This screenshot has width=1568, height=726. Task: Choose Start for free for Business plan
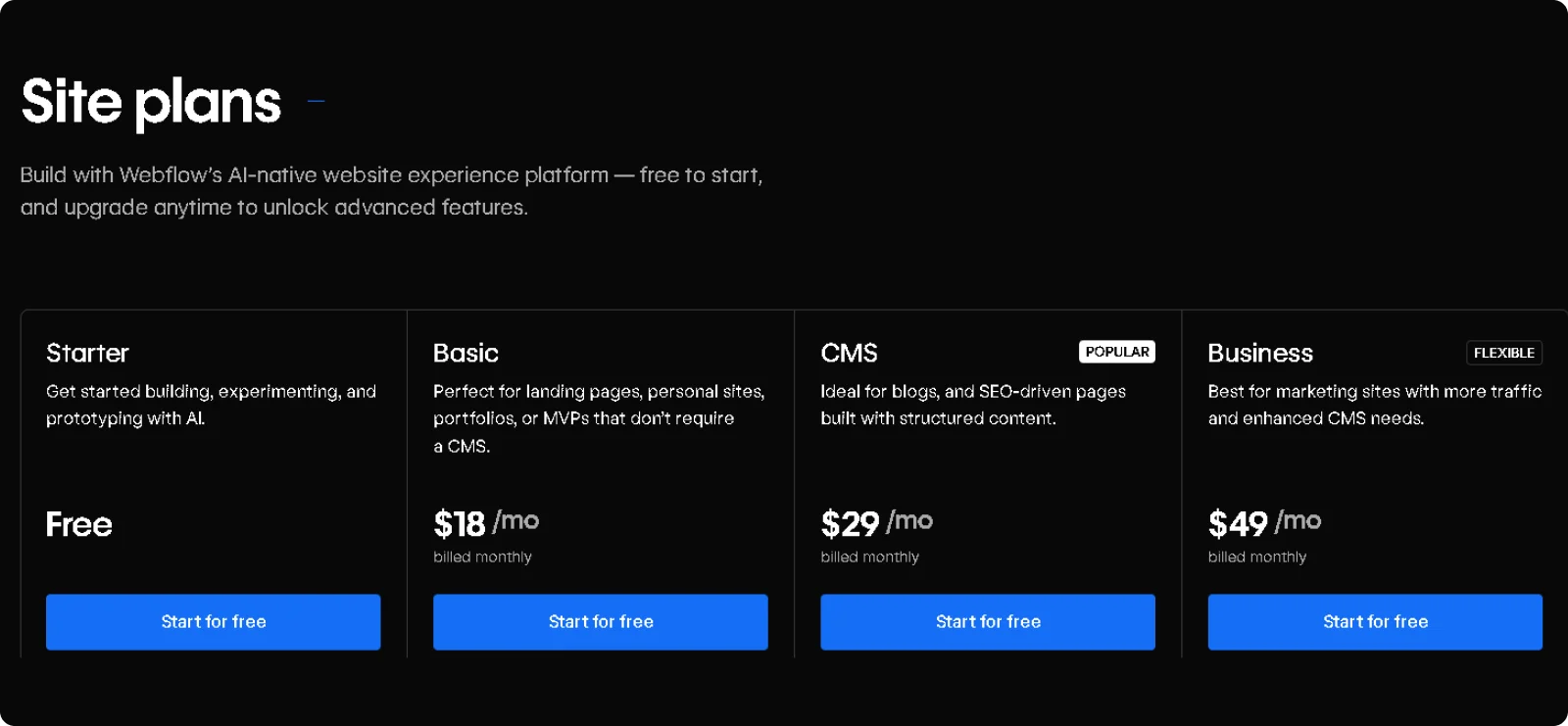click(x=1374, y=622)
